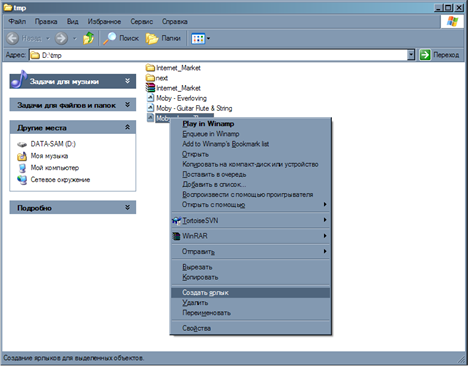Click the Views grid toolbar icon
The image size is (468, 366).
click(x=198, y=39)
